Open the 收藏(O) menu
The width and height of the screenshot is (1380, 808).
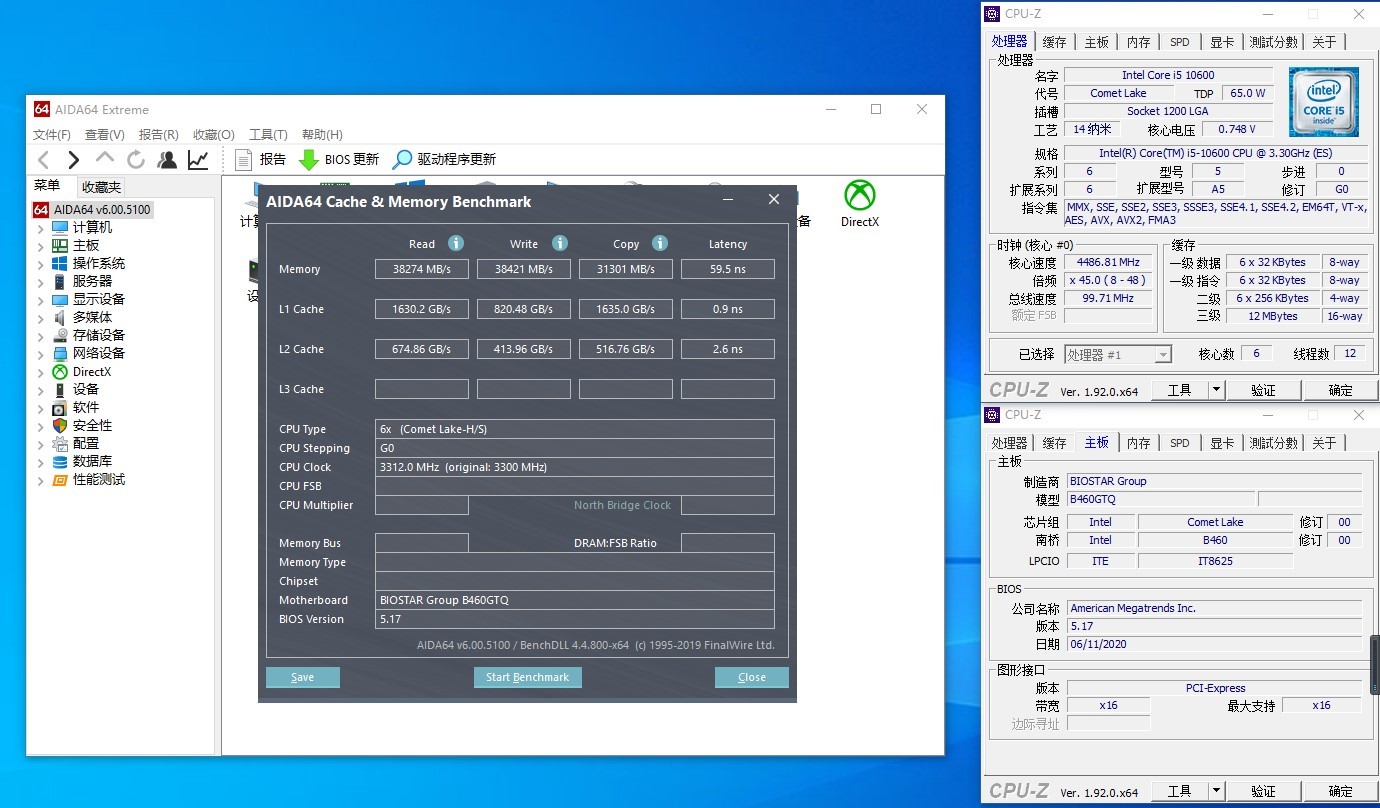pyautogui.click(x=214, y=134)
